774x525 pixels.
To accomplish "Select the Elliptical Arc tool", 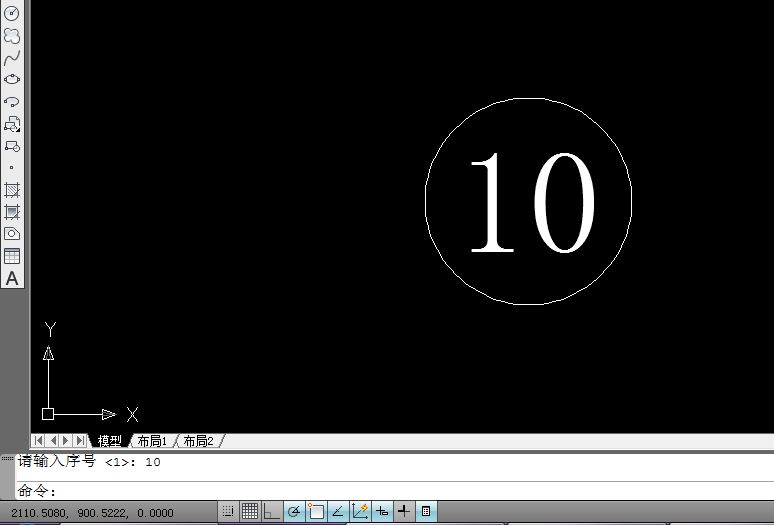I will click(x=12, y=102).
